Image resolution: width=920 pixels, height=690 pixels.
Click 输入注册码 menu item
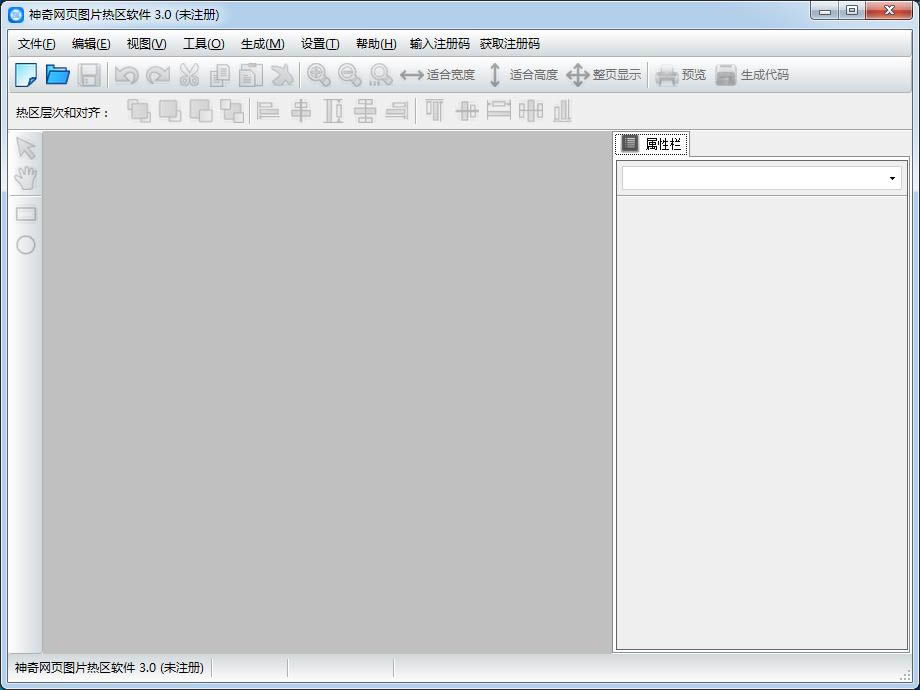coord(439,44)
